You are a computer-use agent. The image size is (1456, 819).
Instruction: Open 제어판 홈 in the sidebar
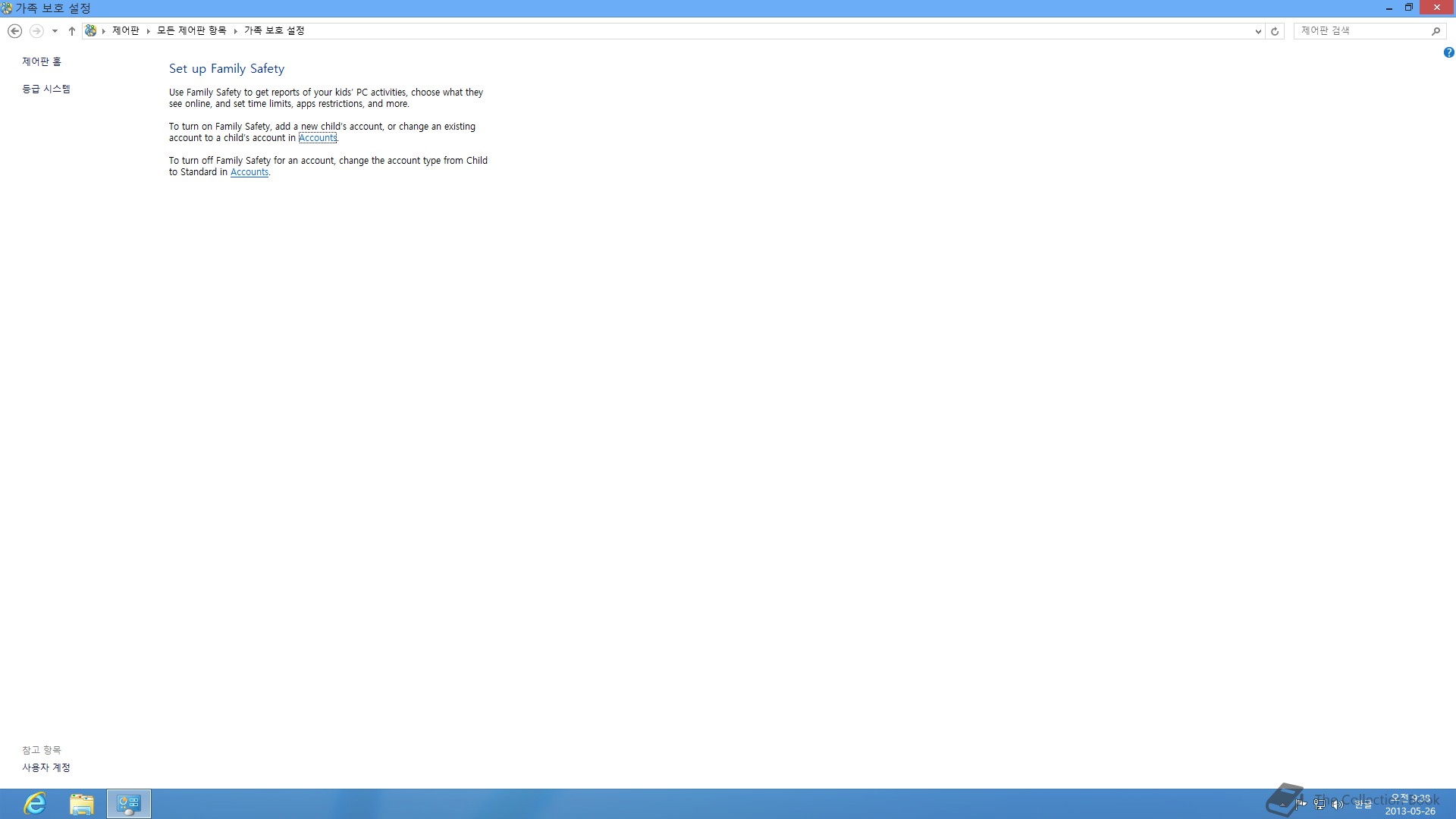(42, 61)
